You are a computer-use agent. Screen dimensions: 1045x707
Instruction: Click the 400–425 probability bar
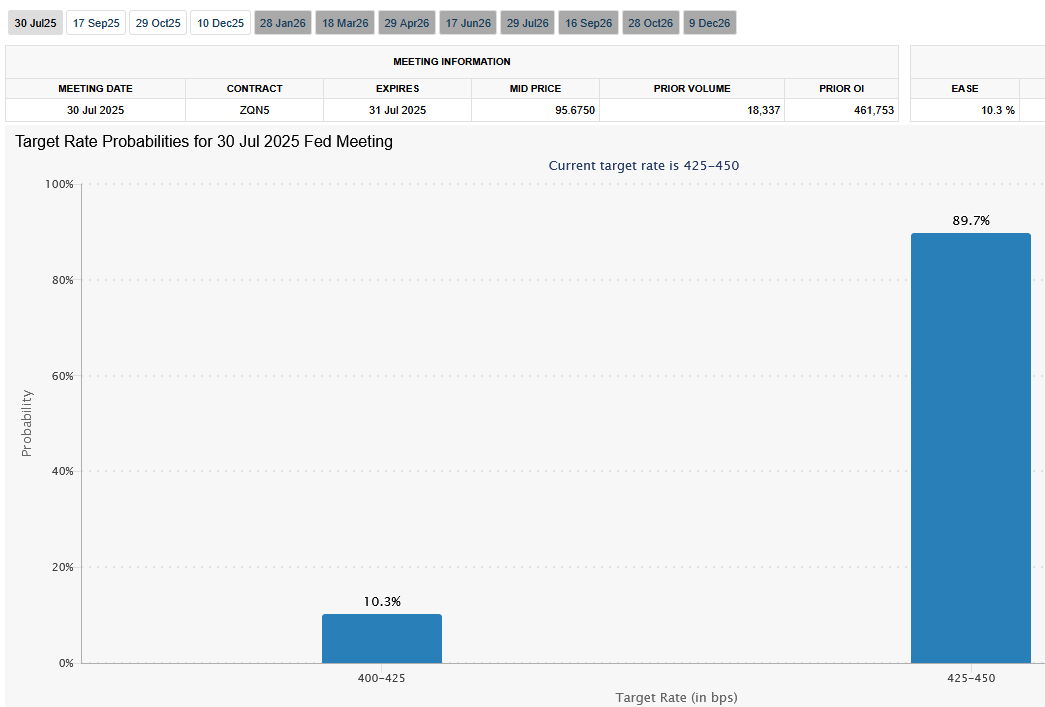[x=382, y=638]
